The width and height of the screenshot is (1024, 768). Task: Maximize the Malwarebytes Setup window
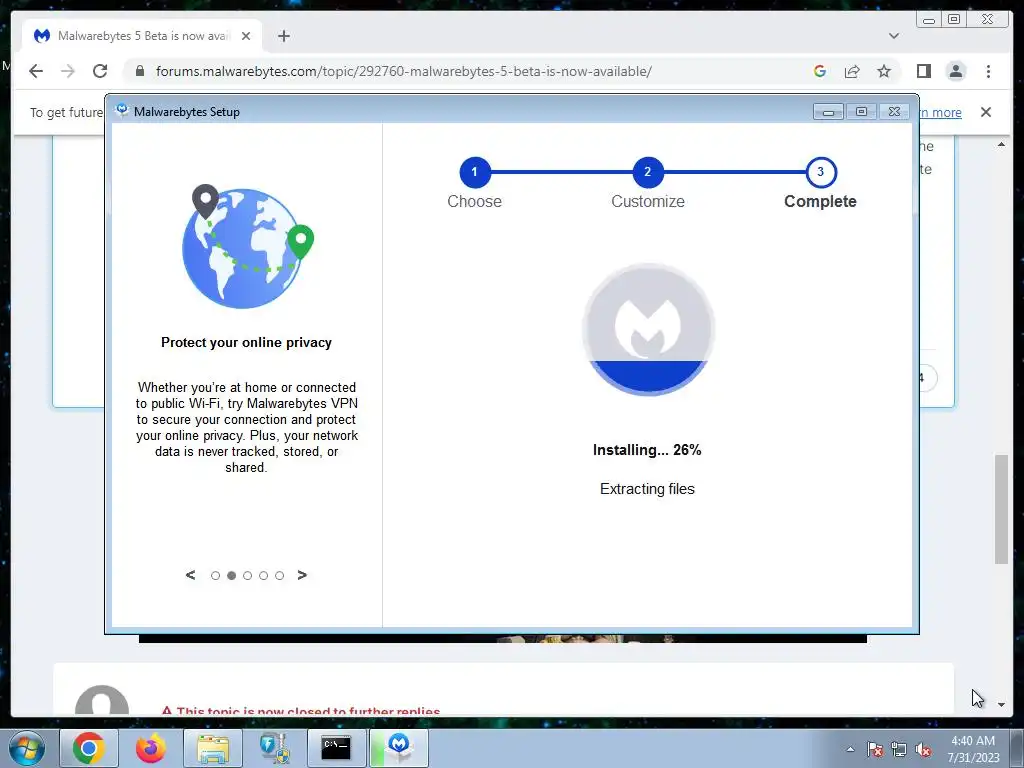861,112
